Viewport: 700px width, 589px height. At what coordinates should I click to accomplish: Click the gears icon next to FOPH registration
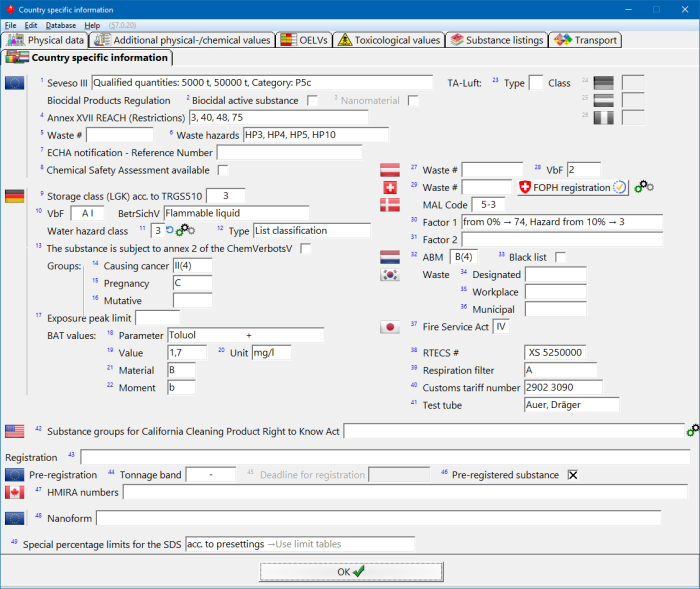tap(645, 187)
